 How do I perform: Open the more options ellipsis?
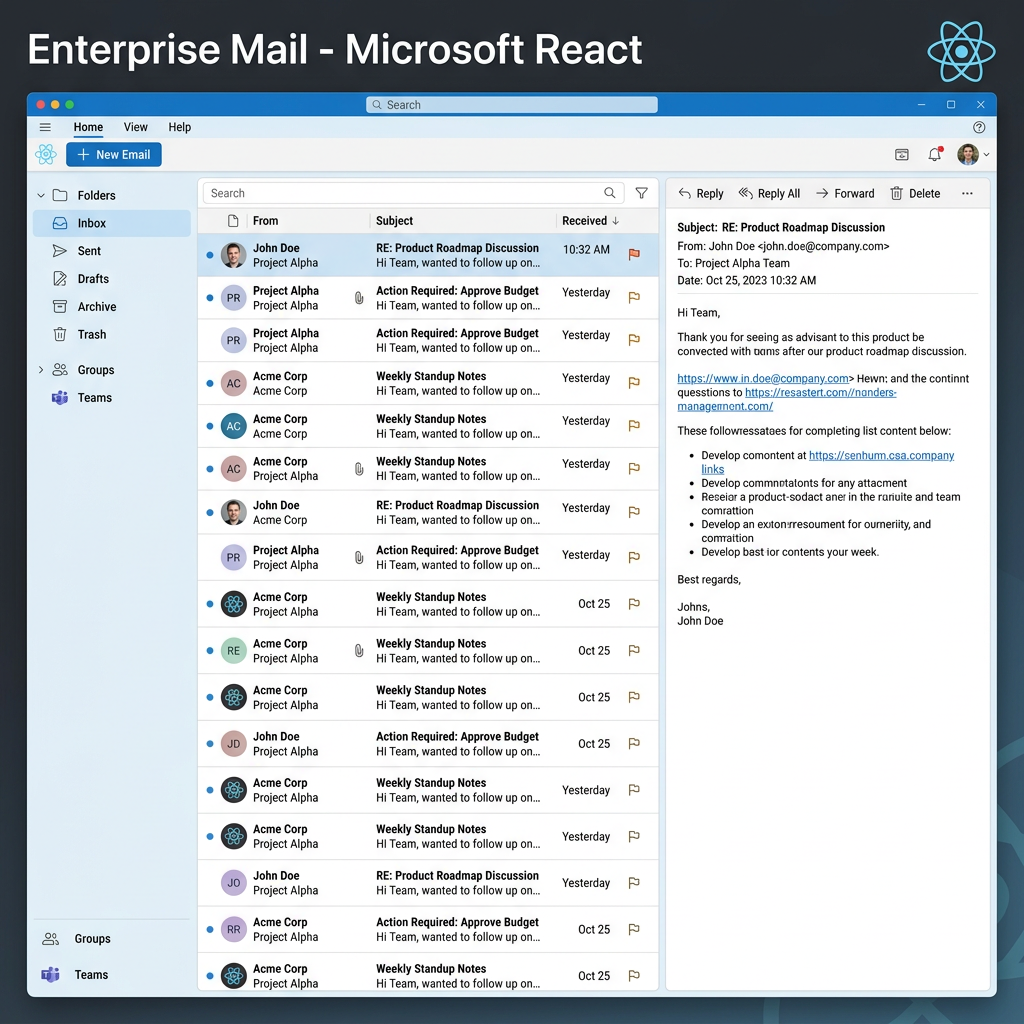(967, 193)
